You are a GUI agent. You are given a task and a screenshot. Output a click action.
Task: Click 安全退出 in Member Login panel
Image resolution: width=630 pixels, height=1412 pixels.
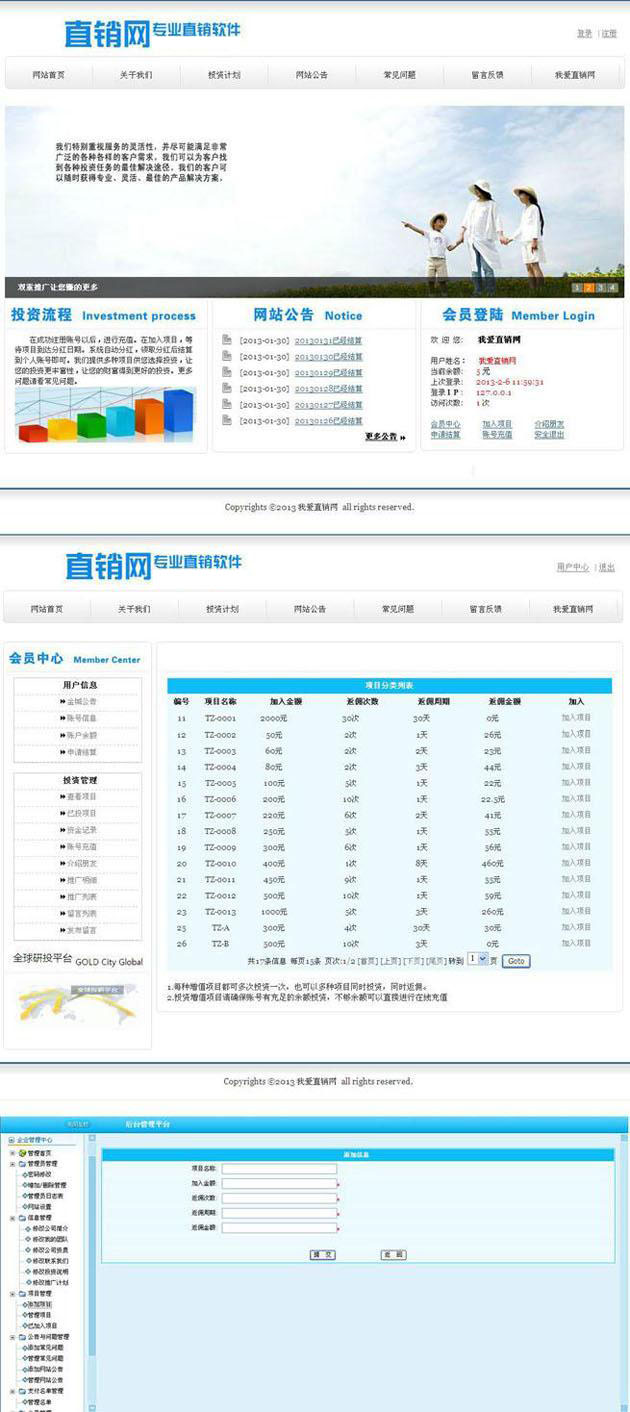[x=549, y=435]
